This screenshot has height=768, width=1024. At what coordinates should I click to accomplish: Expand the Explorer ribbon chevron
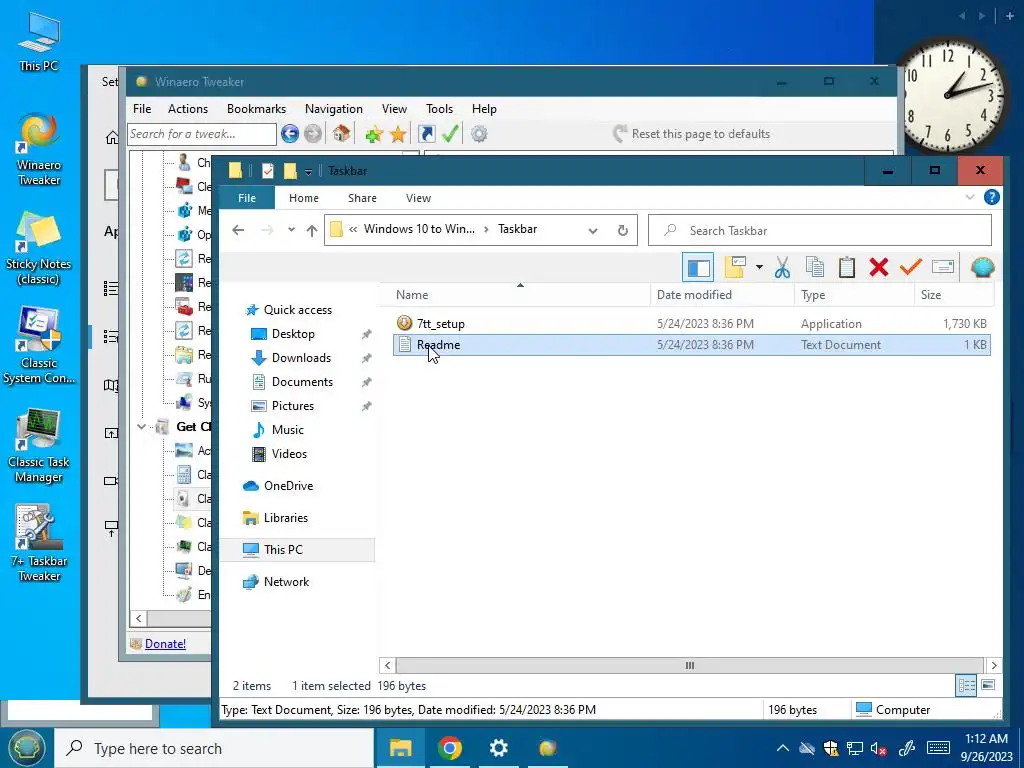pyautogui.click(x=970, y=197)
